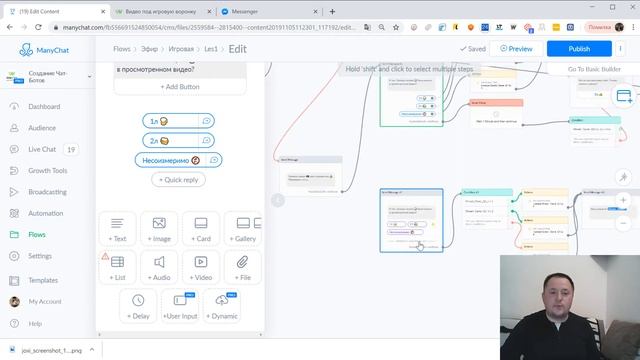Select the red Smart Delay node on canvas
Screen dimensions: 640x360
click(496, 113)
